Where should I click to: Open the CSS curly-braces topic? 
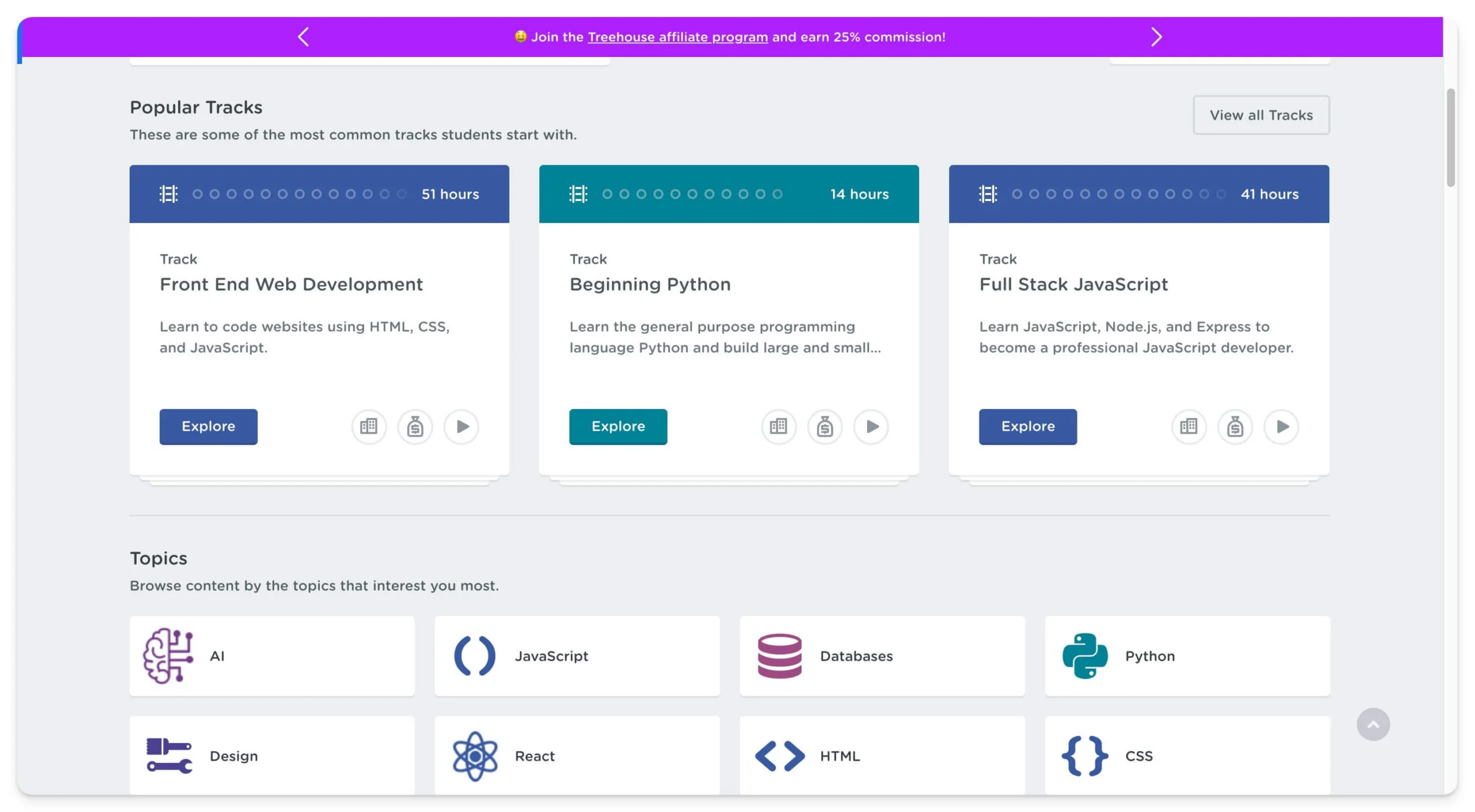1084,755
